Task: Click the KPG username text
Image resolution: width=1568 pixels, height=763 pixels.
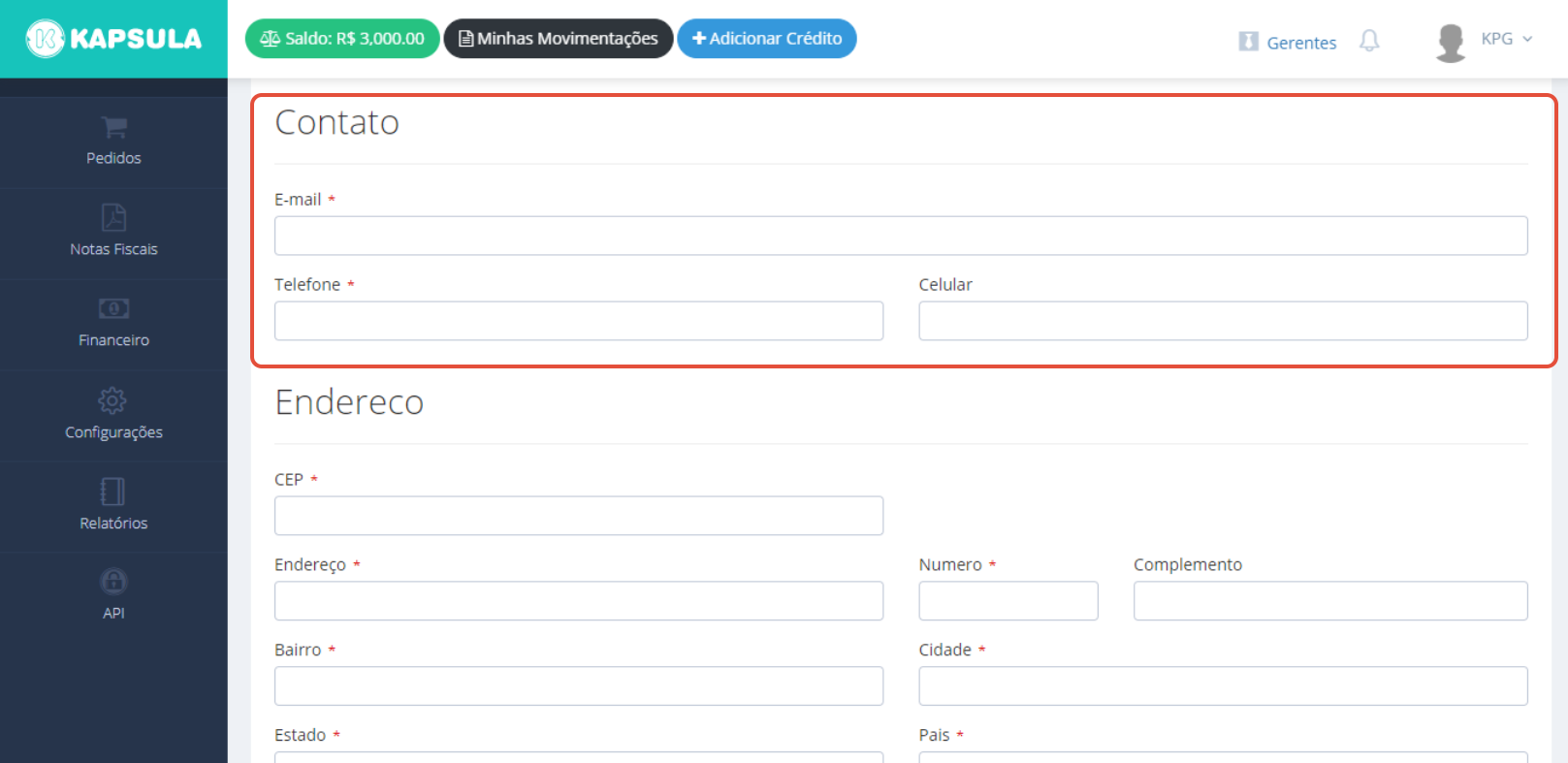Action: pos(1497,39)
